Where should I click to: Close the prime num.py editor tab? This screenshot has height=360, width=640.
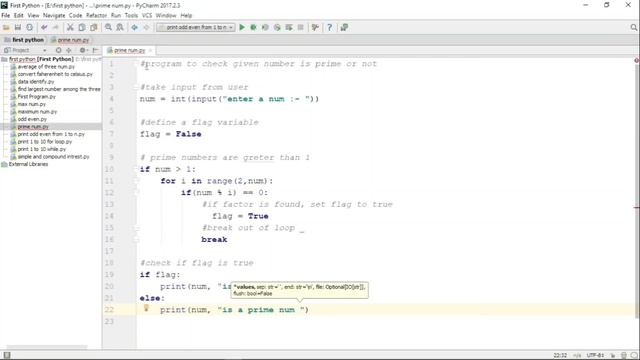[150, 50]
